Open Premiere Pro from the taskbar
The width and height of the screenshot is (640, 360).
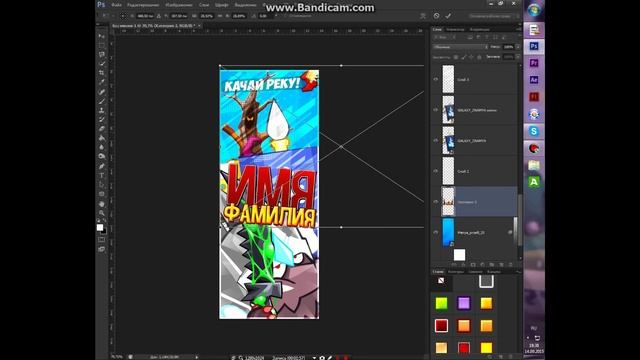pos(534,63)
